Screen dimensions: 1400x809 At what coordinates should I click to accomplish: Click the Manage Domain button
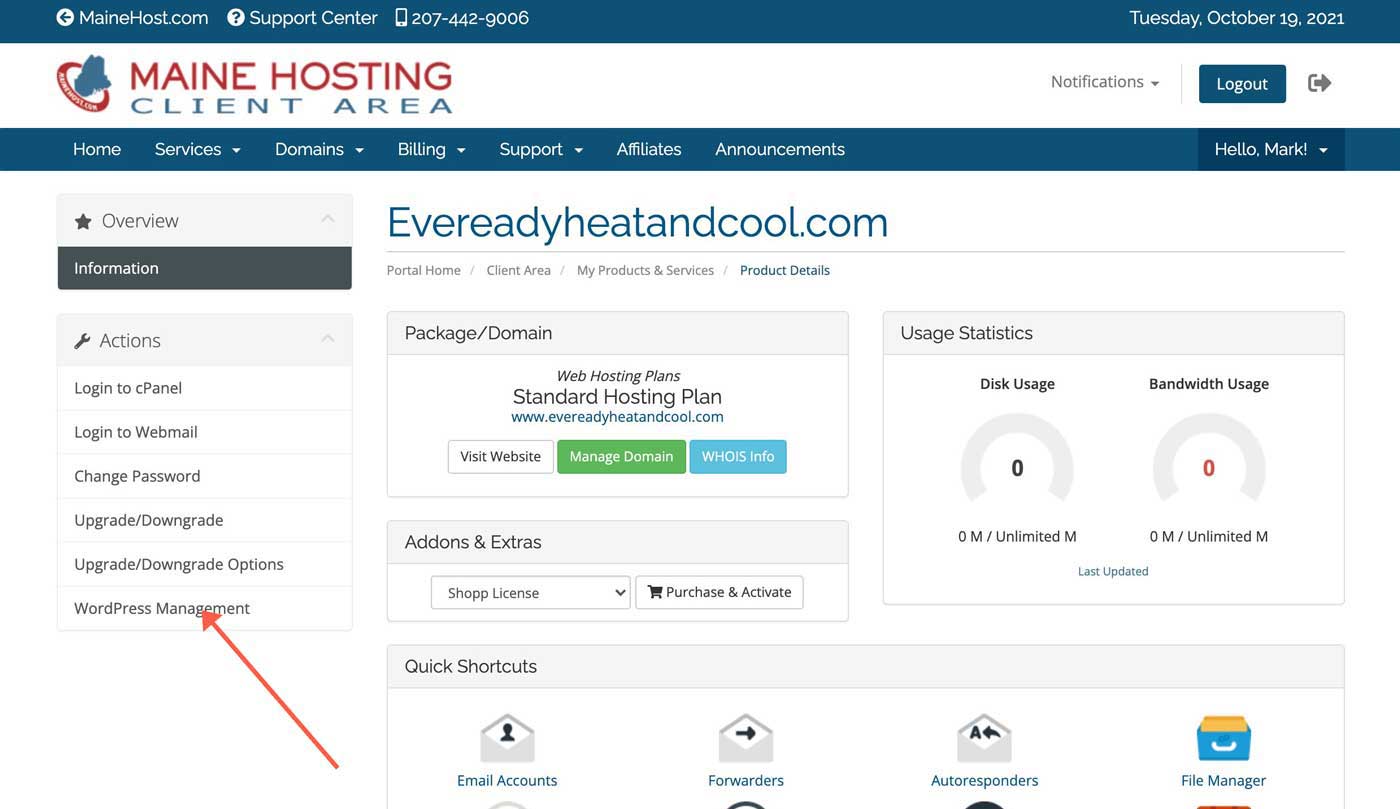pos(621,456)
